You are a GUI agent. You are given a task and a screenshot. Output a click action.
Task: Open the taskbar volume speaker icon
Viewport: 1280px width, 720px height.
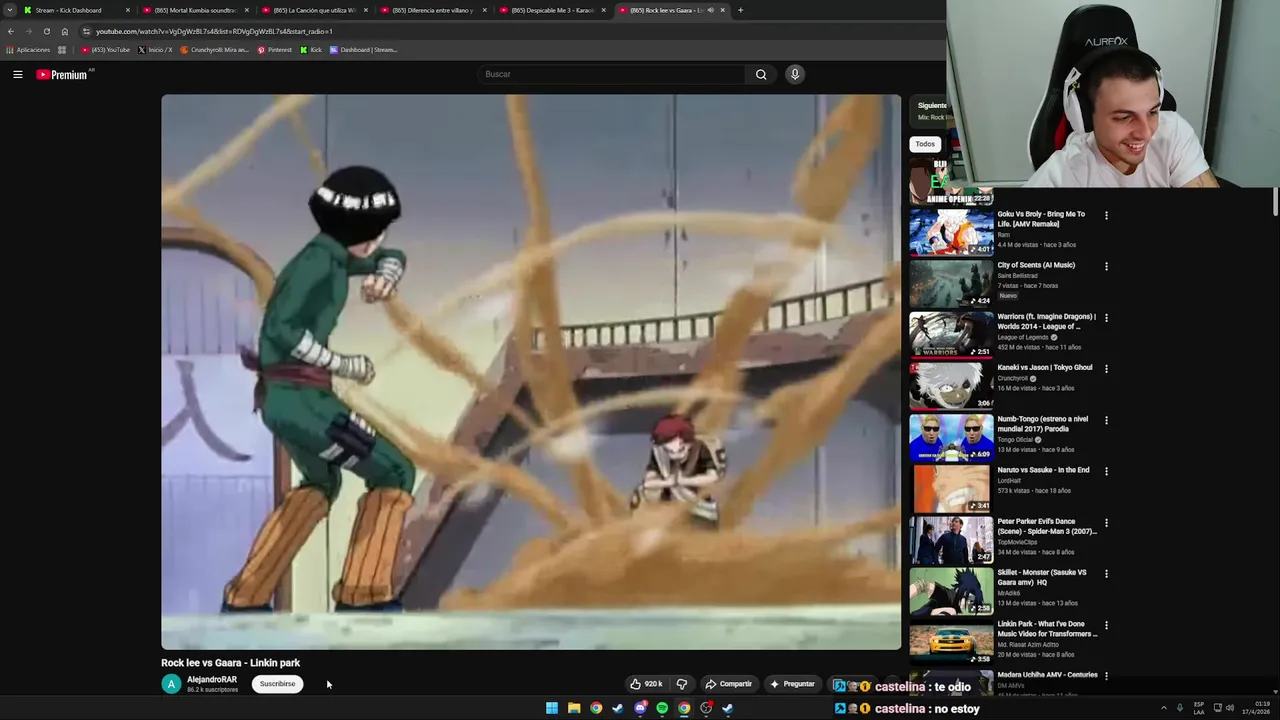[x=1230, y=708]
